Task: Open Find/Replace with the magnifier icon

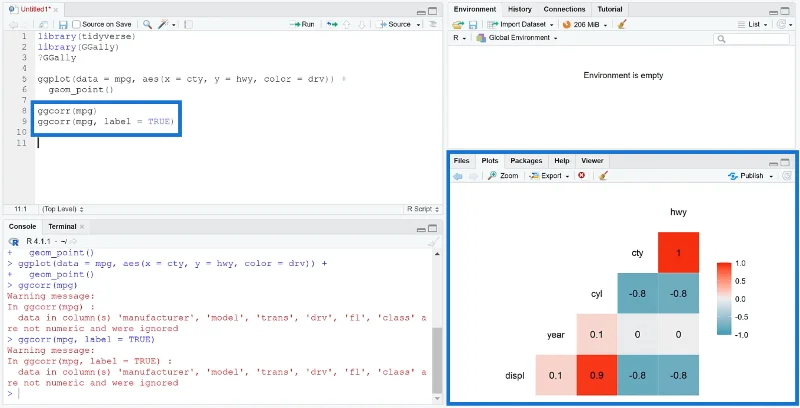Action: (x=147, y=24)
